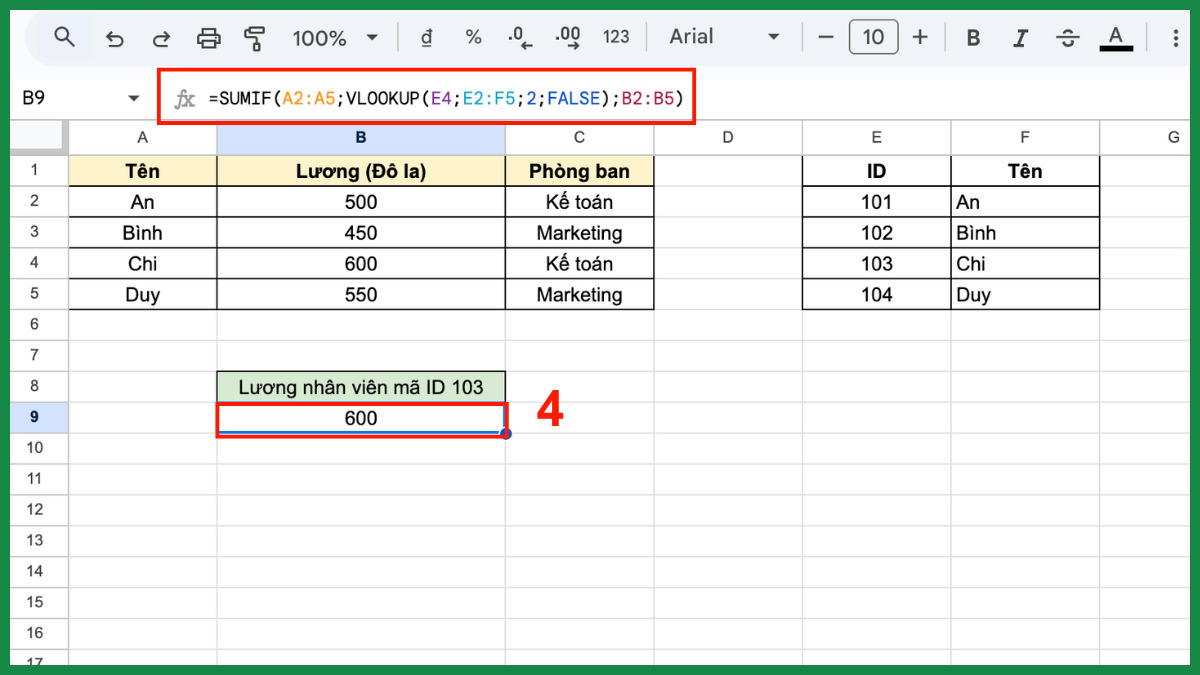Toggle strikethrough formatting
1200x675 pixels.
1068,38
